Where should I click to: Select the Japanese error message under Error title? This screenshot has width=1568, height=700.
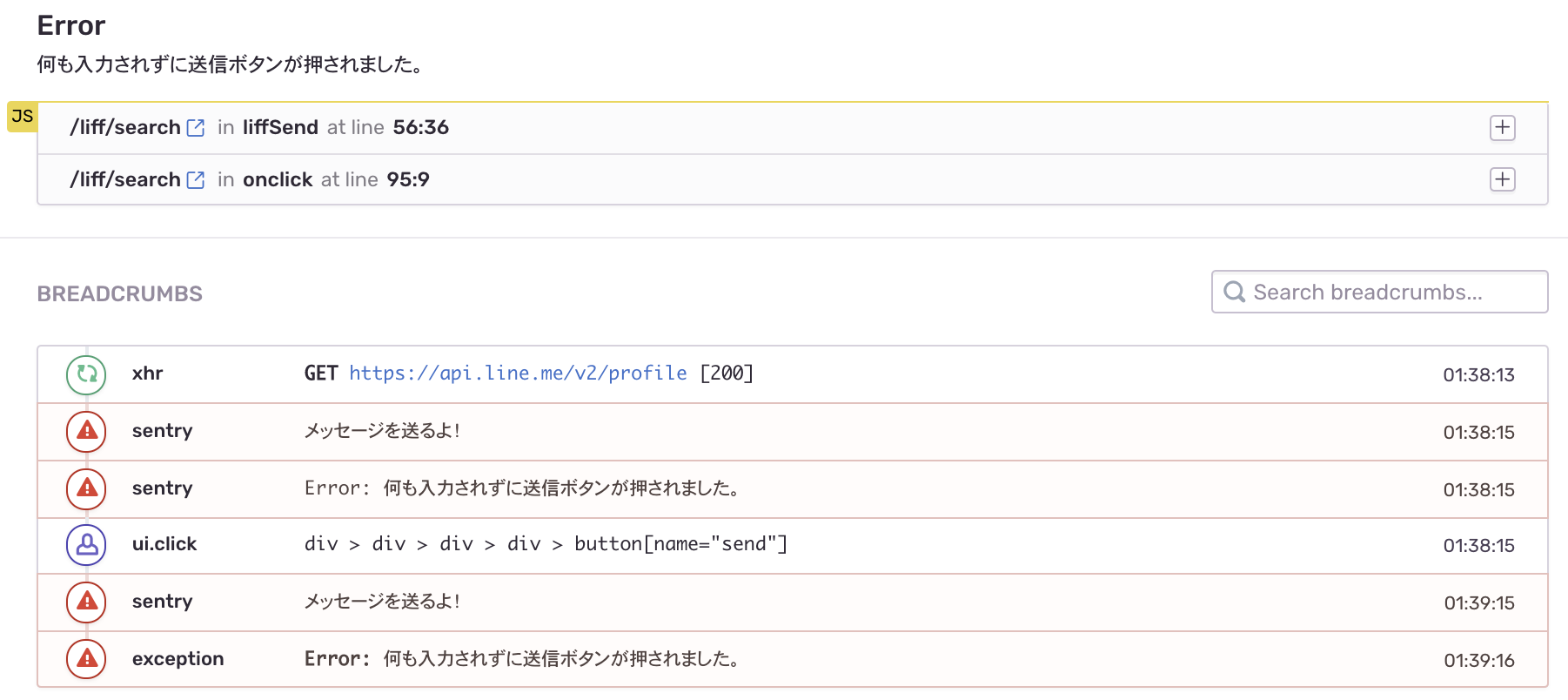coord(231,64)
